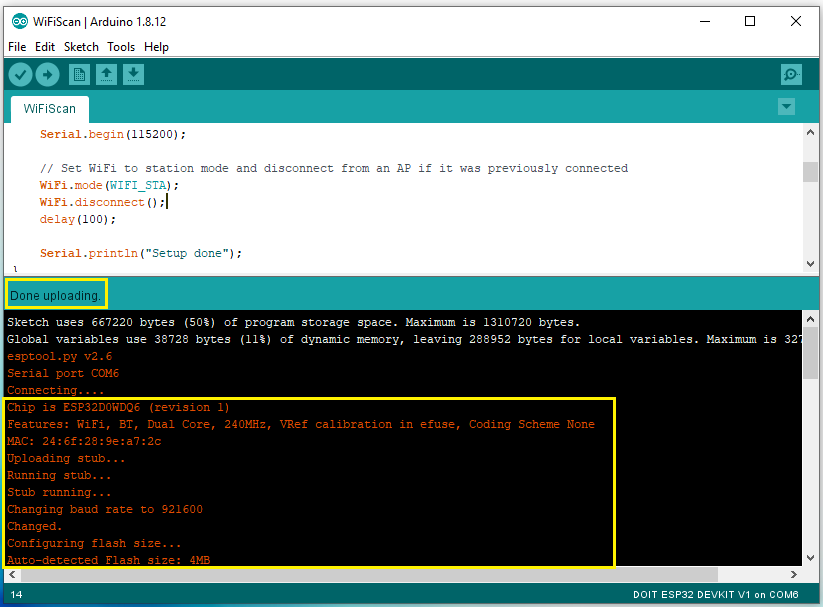Open the Sketch menu

(81, 47)
